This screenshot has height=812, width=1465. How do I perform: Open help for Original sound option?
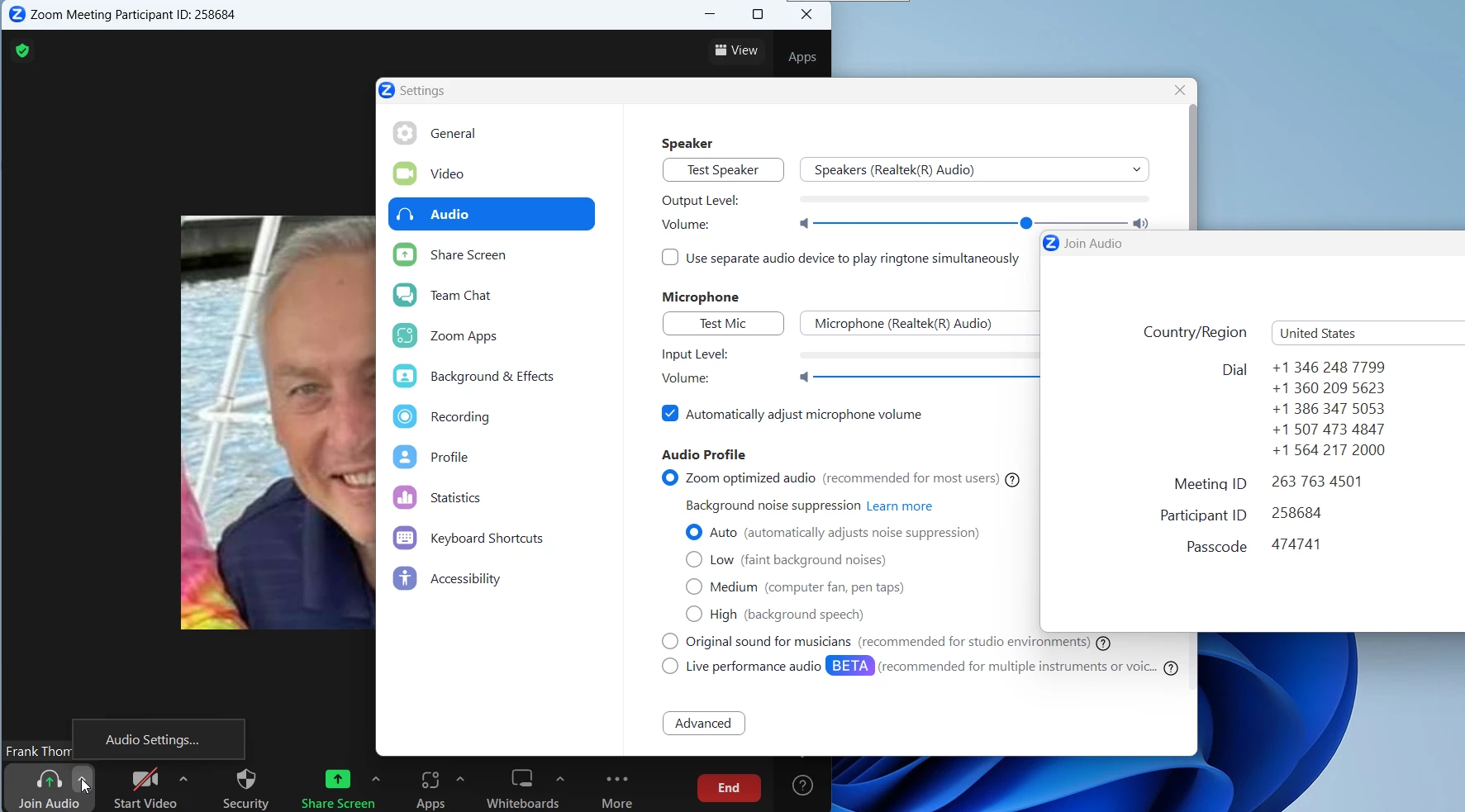[1103, 643]
